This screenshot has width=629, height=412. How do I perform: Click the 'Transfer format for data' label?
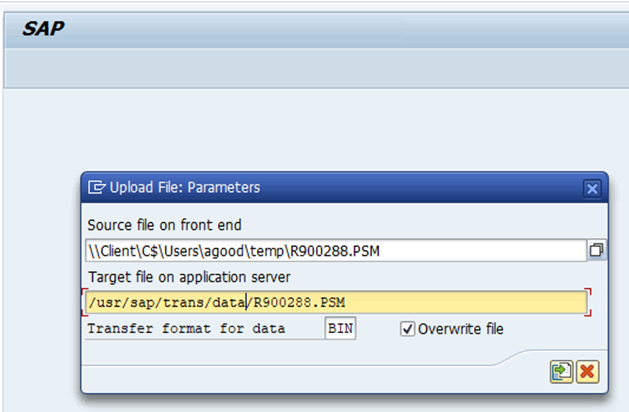[186, 328]
